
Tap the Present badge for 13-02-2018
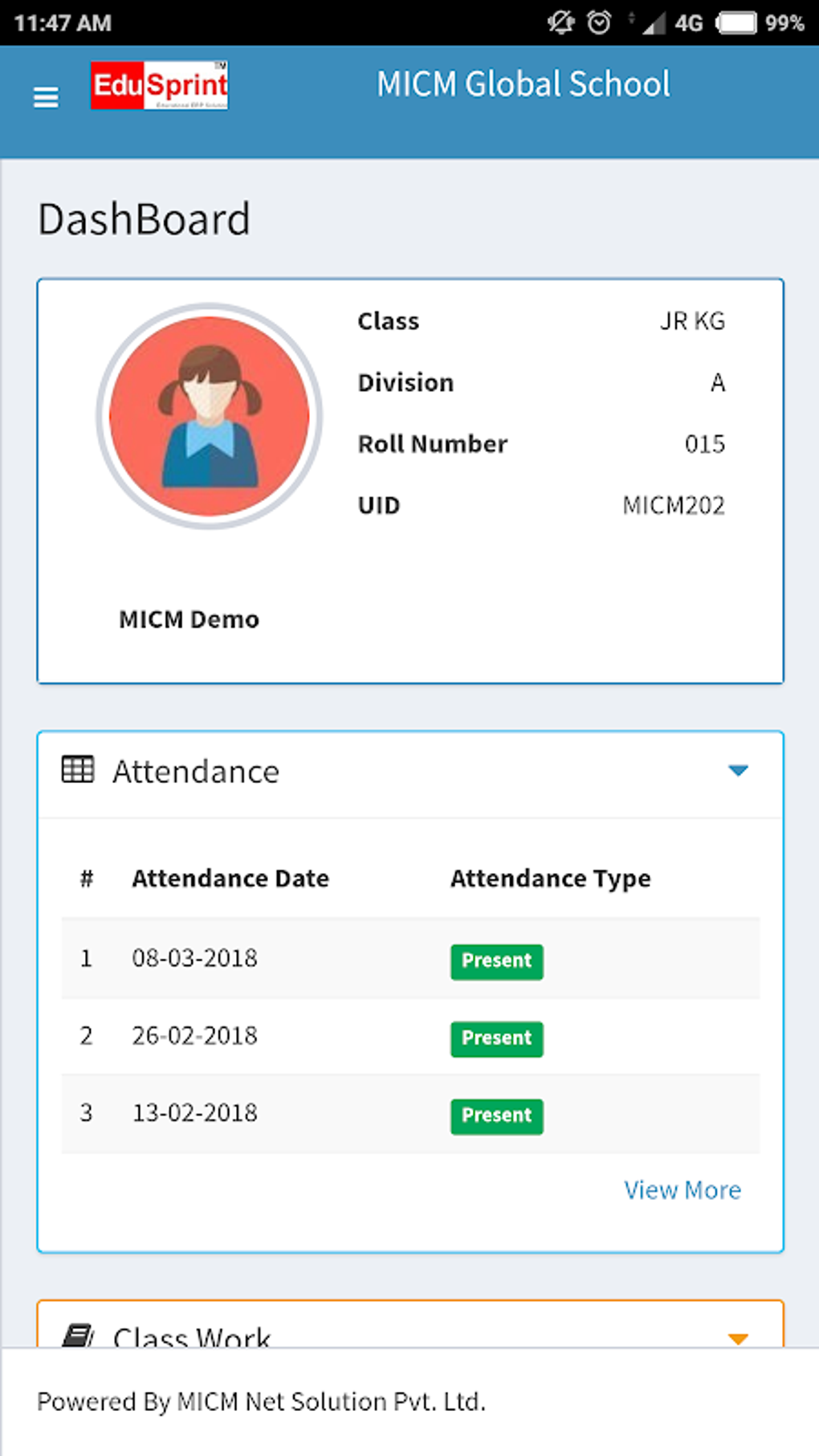(x=496, y=1115)
